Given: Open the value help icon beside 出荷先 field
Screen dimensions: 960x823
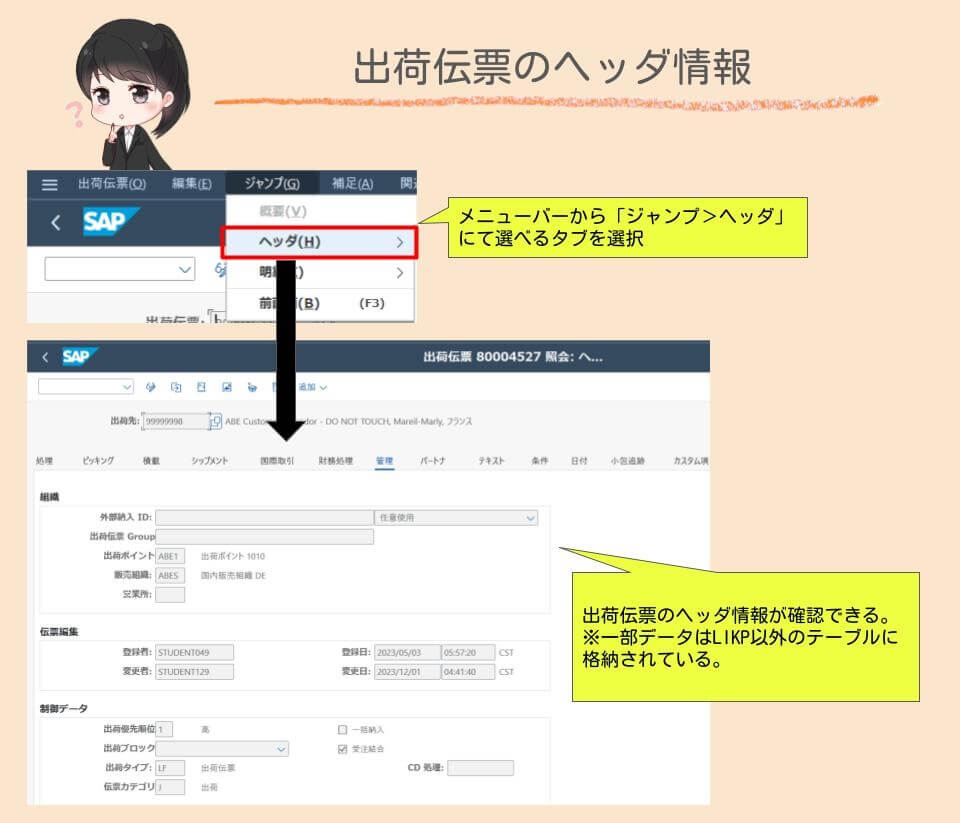Looking at the screenshot, I should tap(214, 420).
